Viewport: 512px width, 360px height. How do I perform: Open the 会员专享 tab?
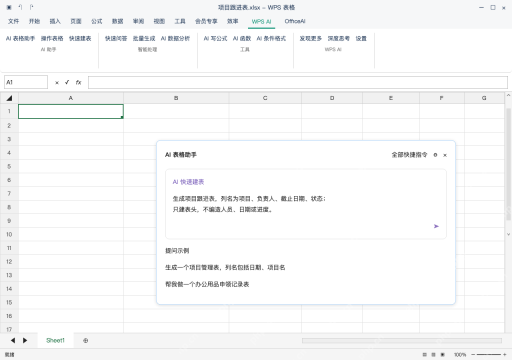[206, 21]
